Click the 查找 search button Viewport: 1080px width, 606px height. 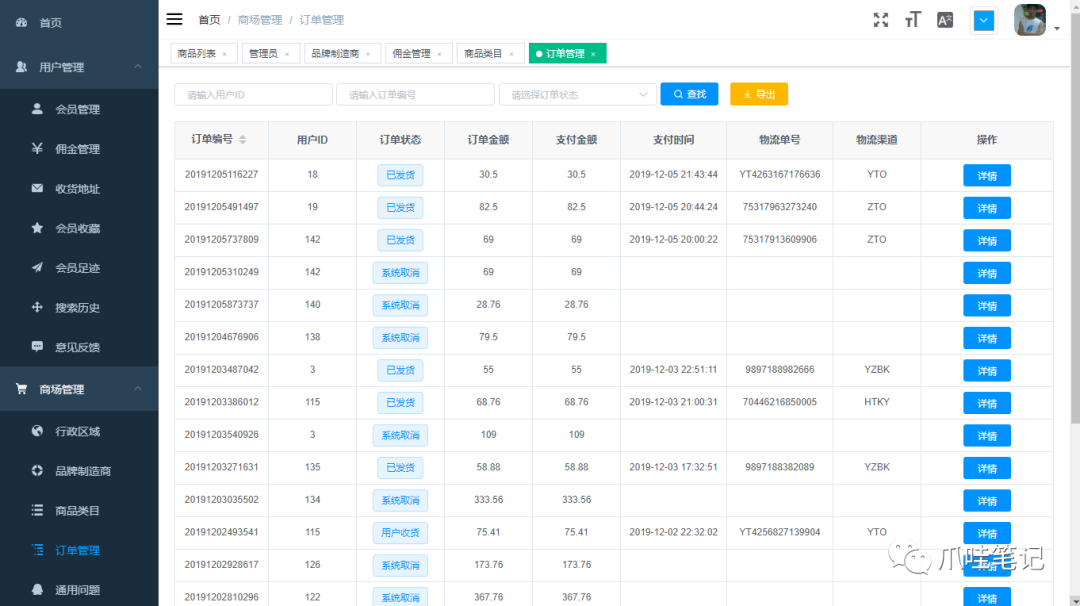coord(689,94)
